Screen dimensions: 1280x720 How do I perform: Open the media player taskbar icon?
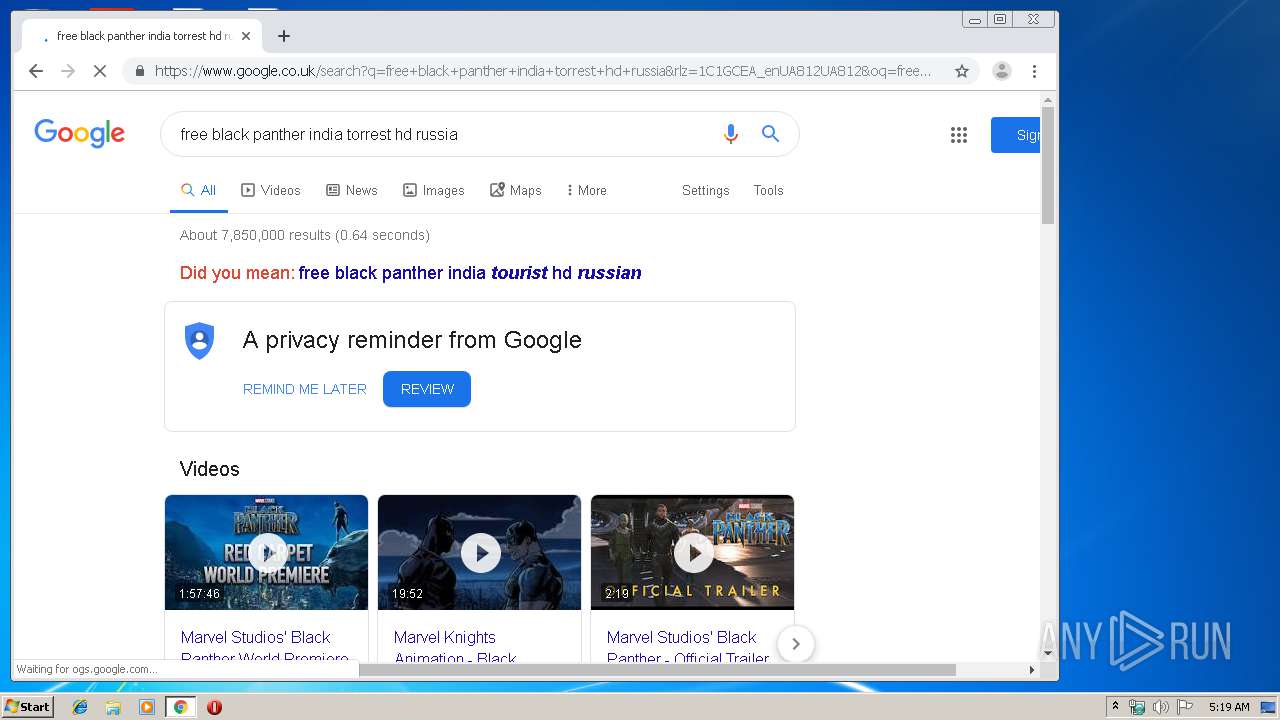(x=147, y=707)
